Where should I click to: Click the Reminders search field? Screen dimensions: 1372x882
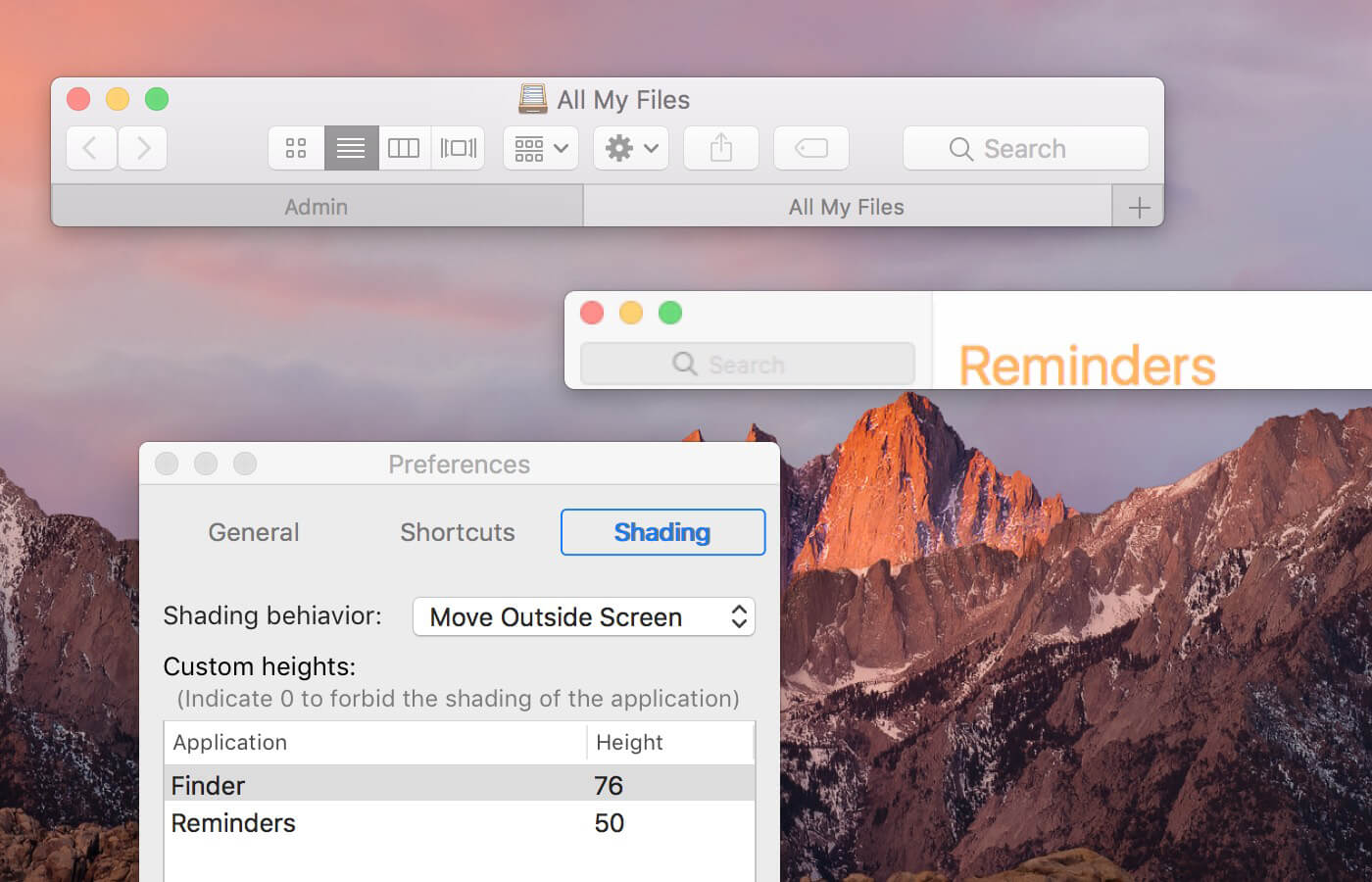[x=748, y=365]
